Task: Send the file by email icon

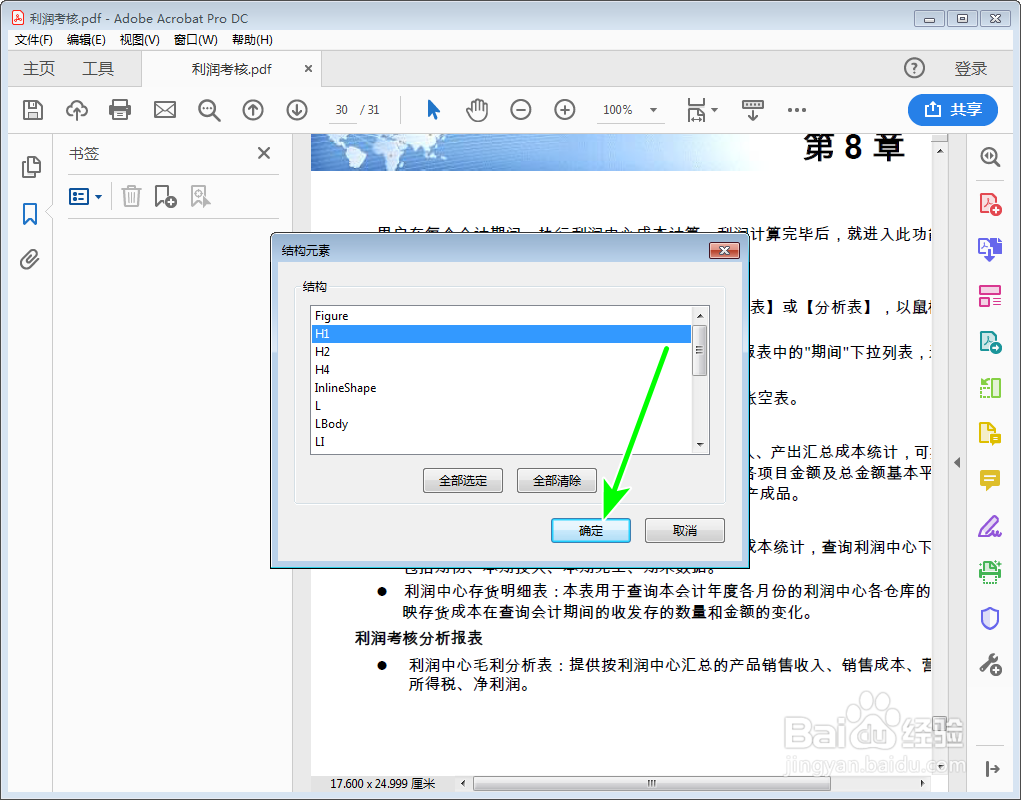Action: [x=165, y=110]
